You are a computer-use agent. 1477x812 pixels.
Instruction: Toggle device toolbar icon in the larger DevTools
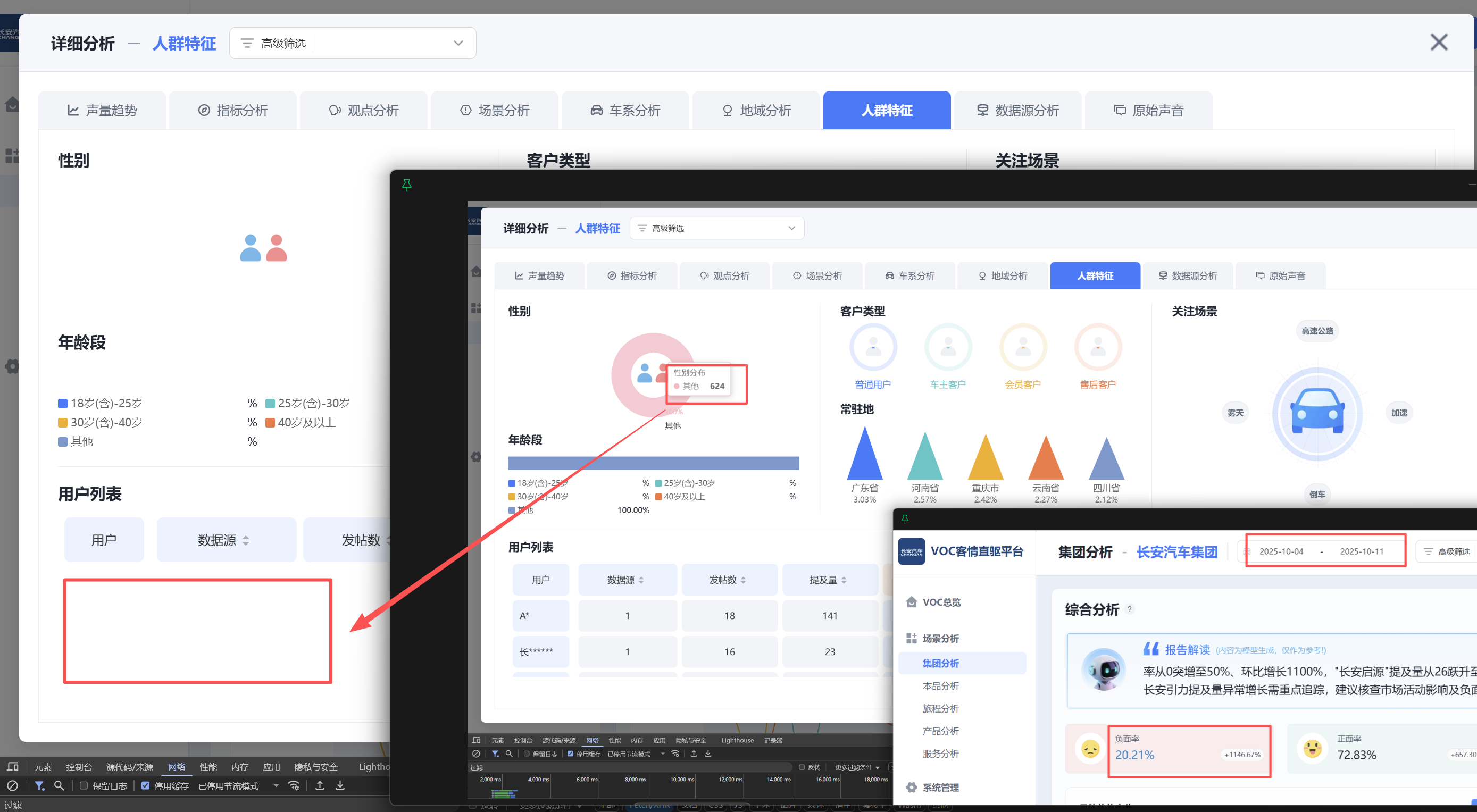(x=13, y=767)
